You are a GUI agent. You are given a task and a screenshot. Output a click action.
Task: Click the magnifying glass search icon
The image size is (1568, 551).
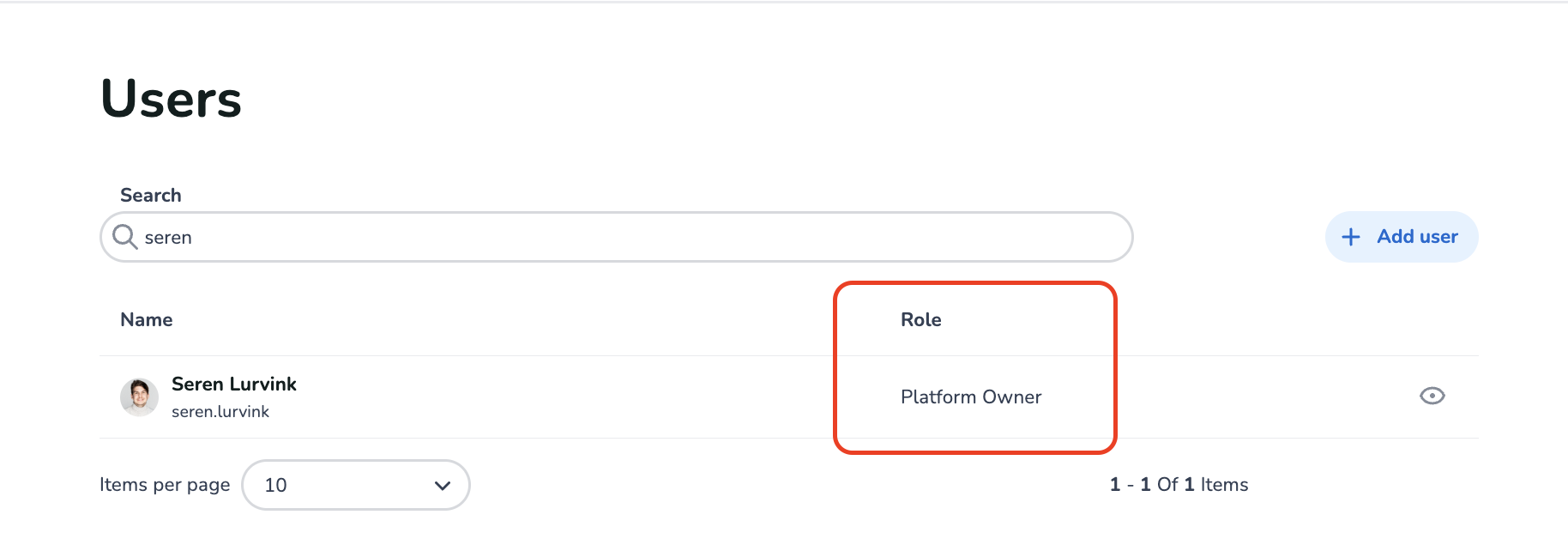tap(125, 237)
